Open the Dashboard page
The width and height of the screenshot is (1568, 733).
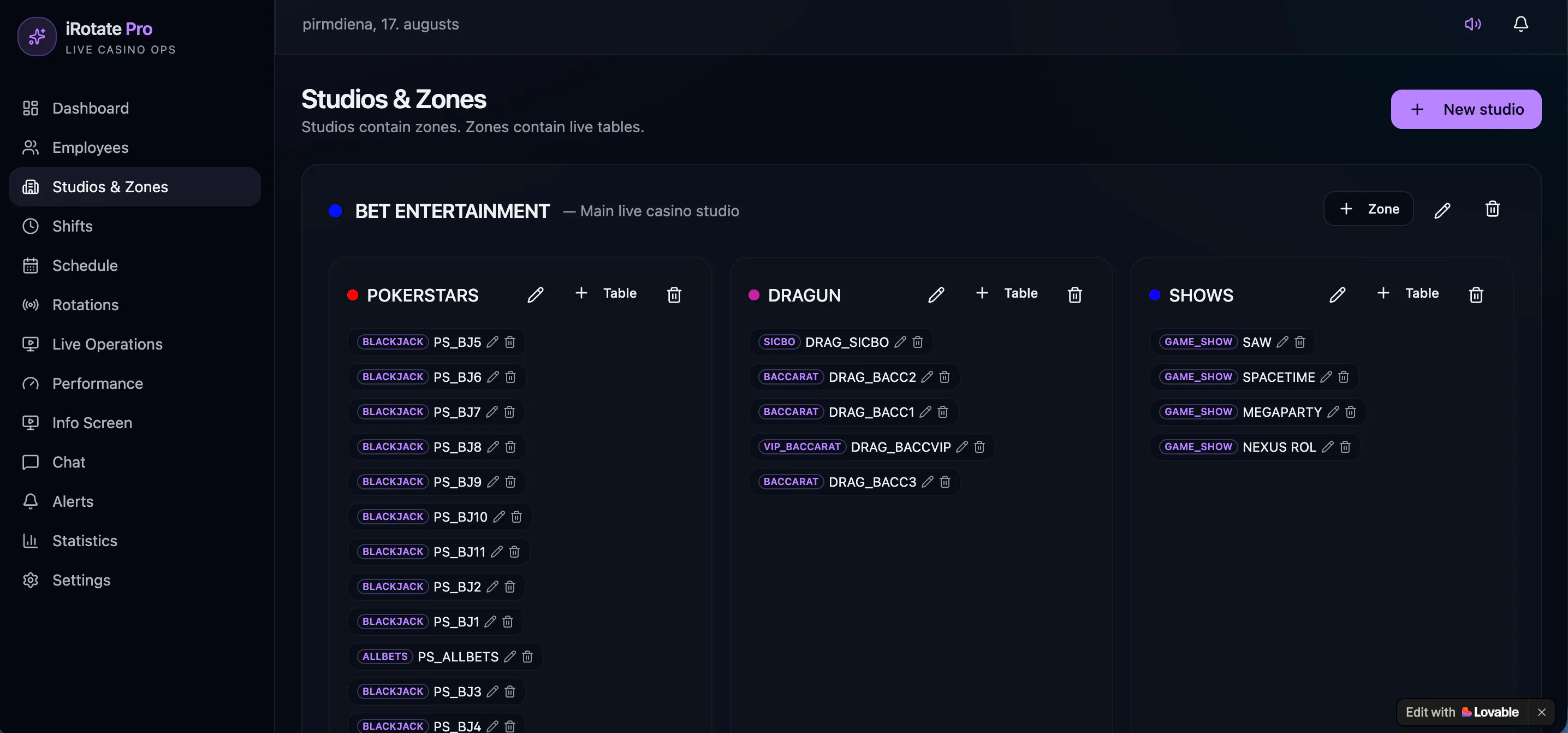click(134, 108)
